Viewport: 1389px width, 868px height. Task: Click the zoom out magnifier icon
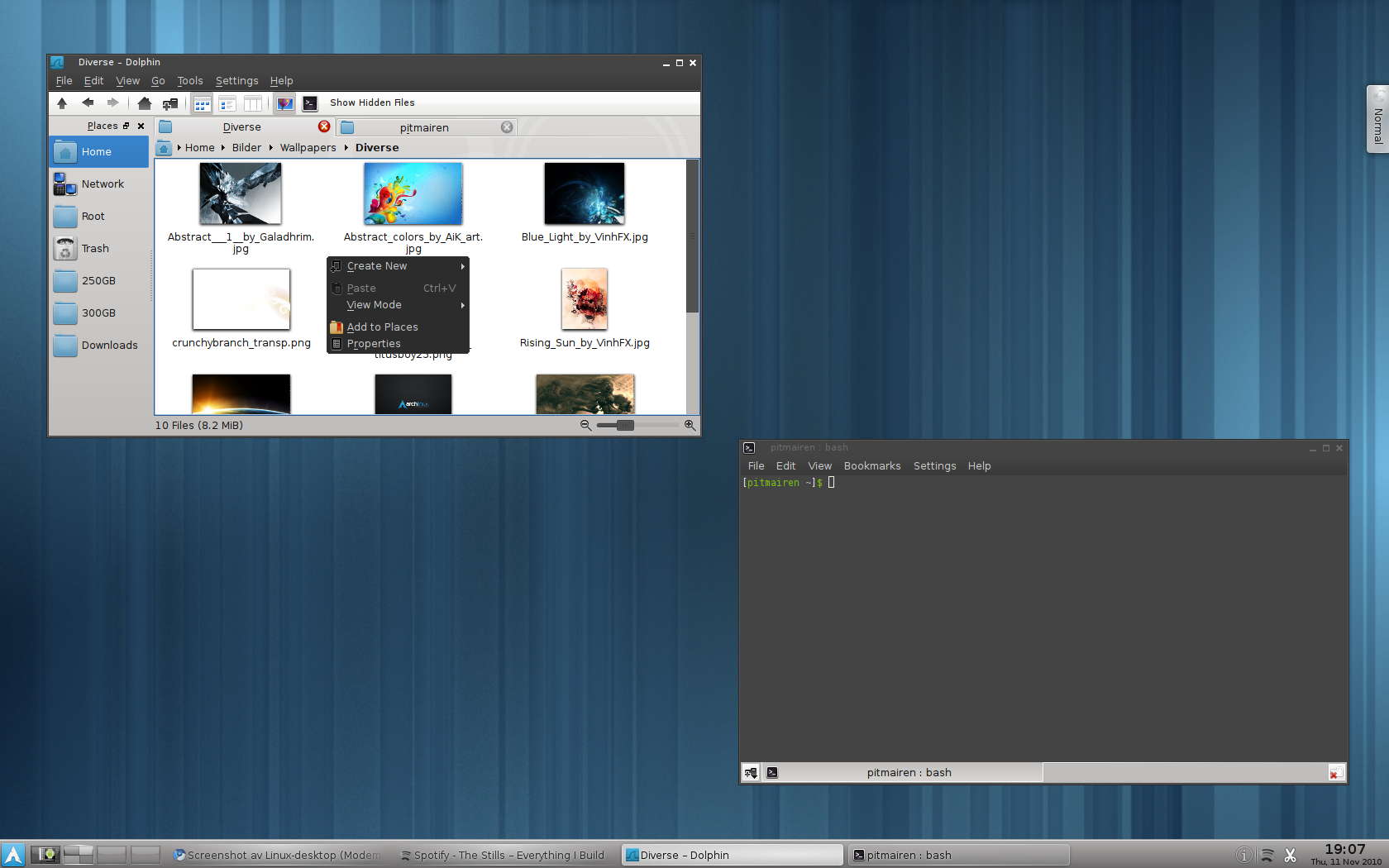(x=585, y=425)
